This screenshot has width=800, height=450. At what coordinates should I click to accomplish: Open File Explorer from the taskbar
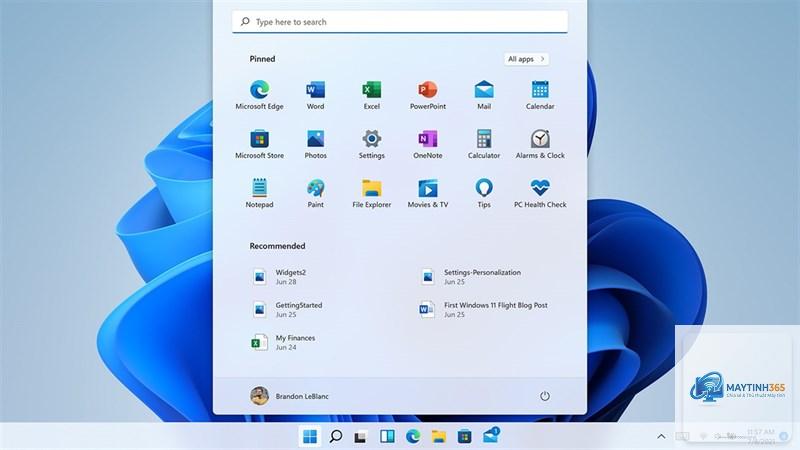click(x=439, y=436)
